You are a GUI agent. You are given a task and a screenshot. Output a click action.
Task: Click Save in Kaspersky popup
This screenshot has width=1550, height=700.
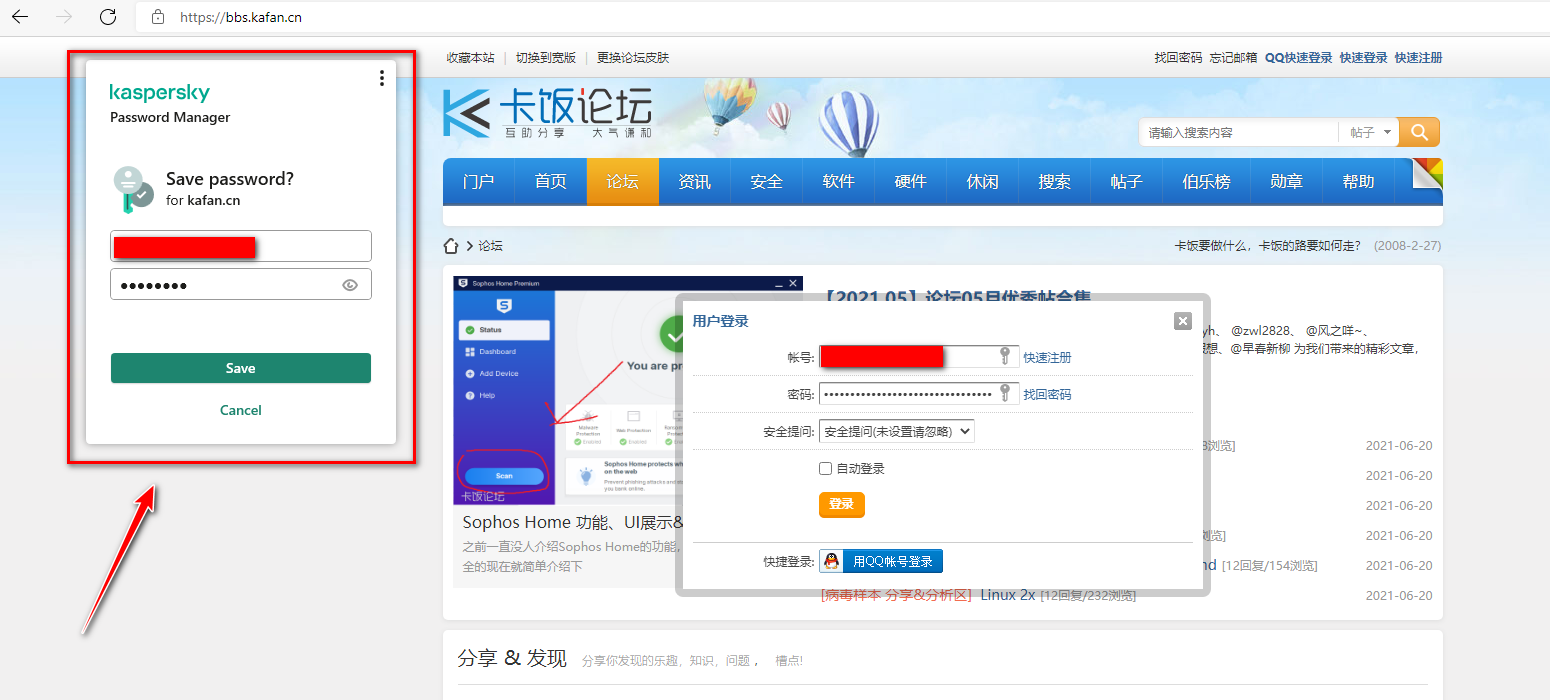241,368
